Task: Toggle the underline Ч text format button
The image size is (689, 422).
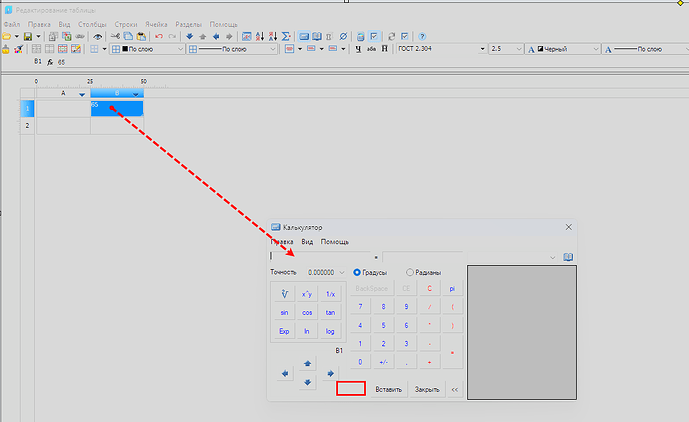Action: 357,48
